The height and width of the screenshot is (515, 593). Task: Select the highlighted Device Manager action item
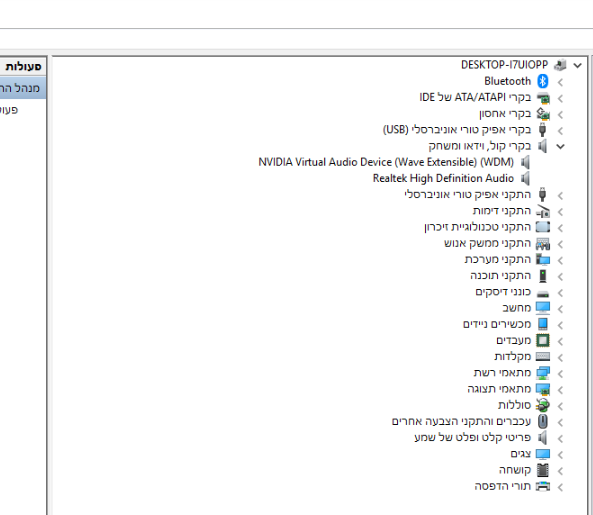click(x=23, y=88)
